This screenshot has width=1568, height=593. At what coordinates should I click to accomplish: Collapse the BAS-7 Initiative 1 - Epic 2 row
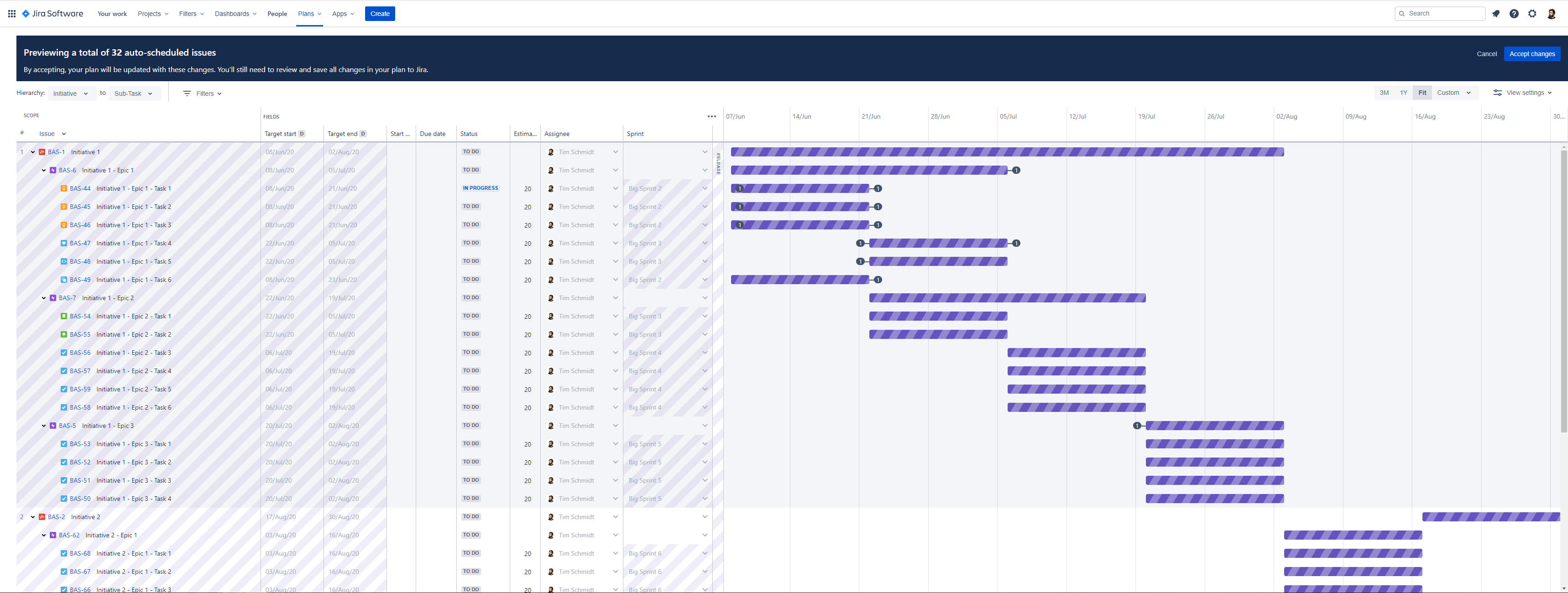click(44, 298)
